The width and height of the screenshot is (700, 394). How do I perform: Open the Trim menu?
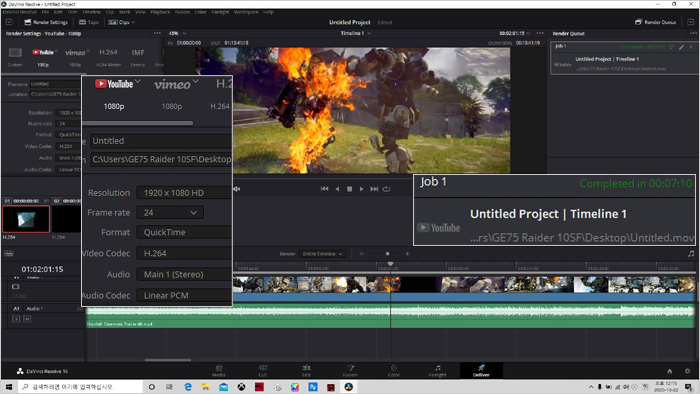point(72,12)
